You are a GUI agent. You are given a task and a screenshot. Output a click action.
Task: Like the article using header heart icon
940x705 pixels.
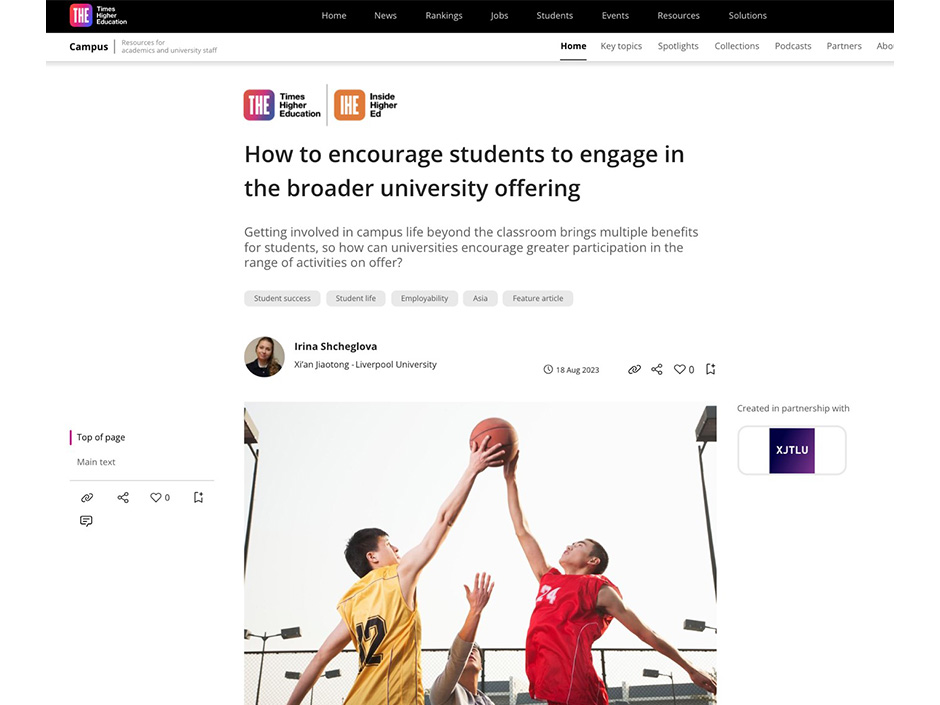click(680, 369)
